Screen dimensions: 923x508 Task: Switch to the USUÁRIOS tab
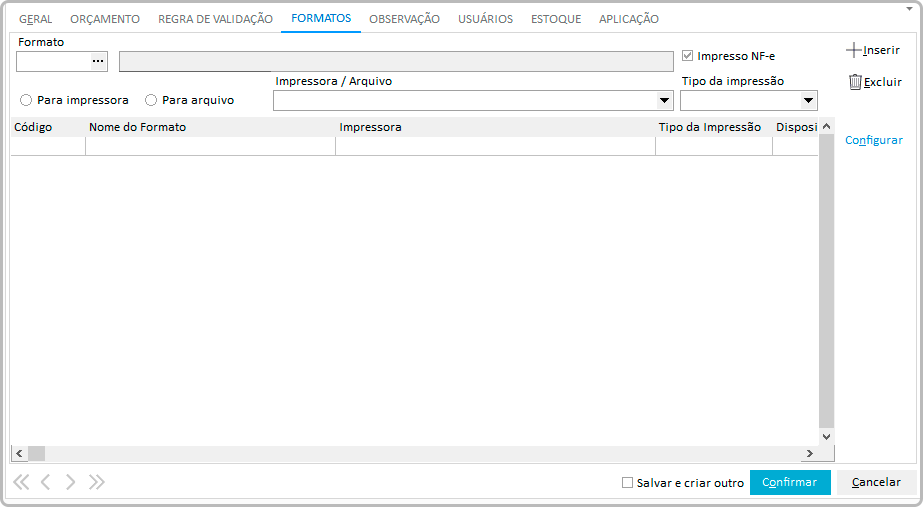tap(486, 19)
